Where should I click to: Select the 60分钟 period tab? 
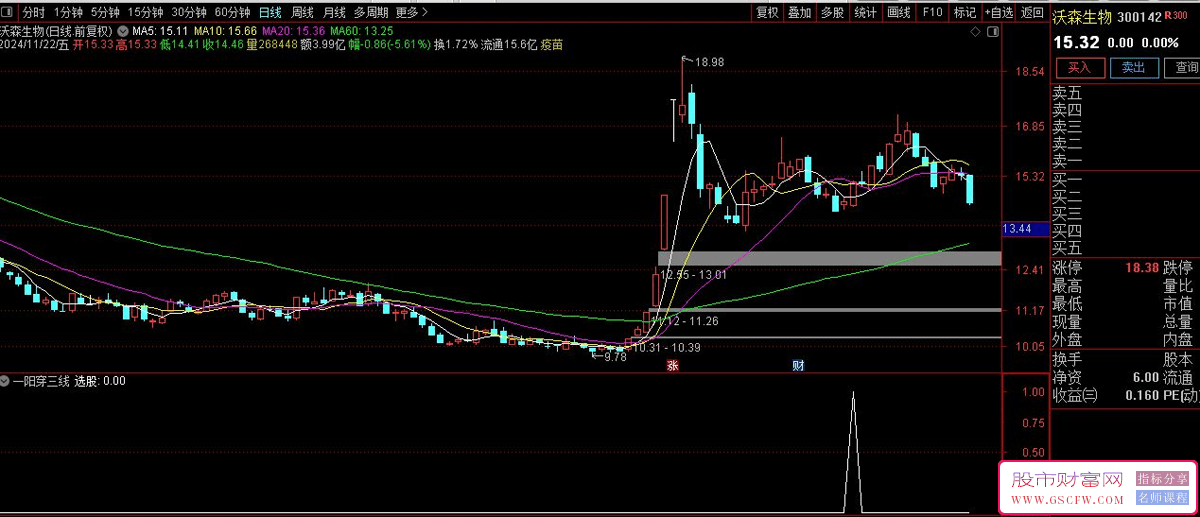(x=232, y=12)
